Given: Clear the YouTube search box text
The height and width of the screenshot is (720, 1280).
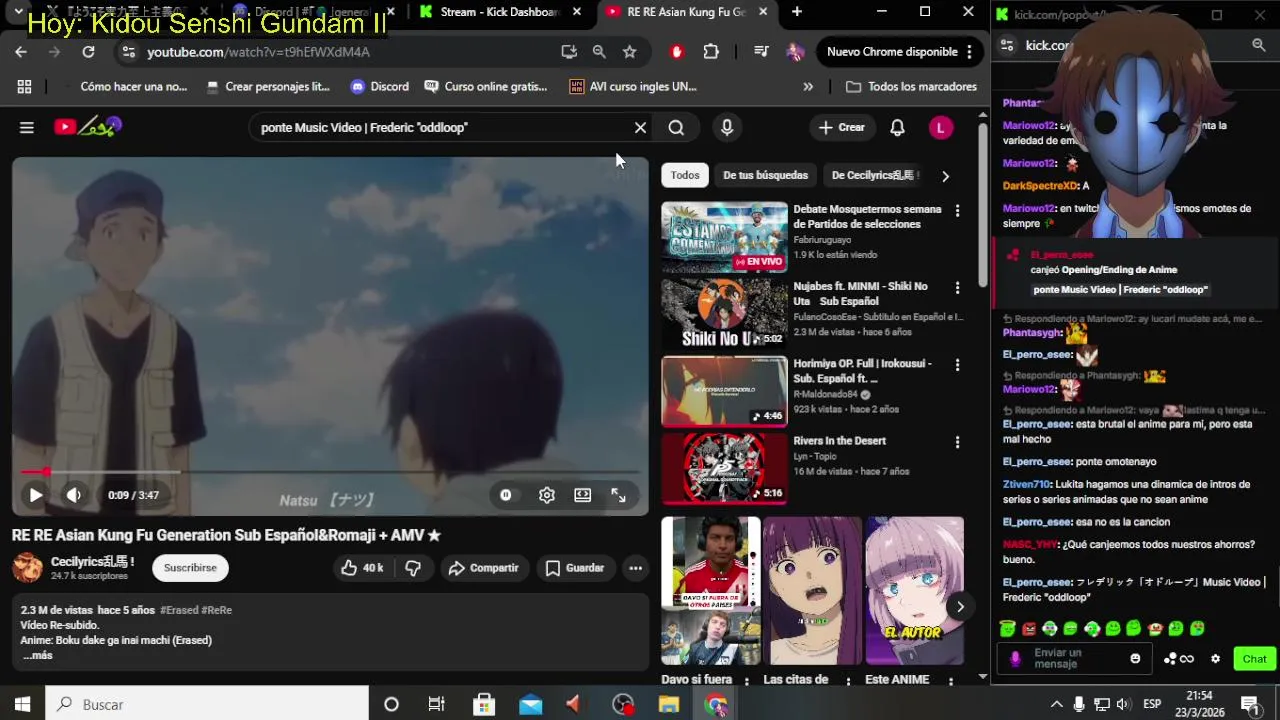Looking at the screenshot, I should (x=640, y=127).
